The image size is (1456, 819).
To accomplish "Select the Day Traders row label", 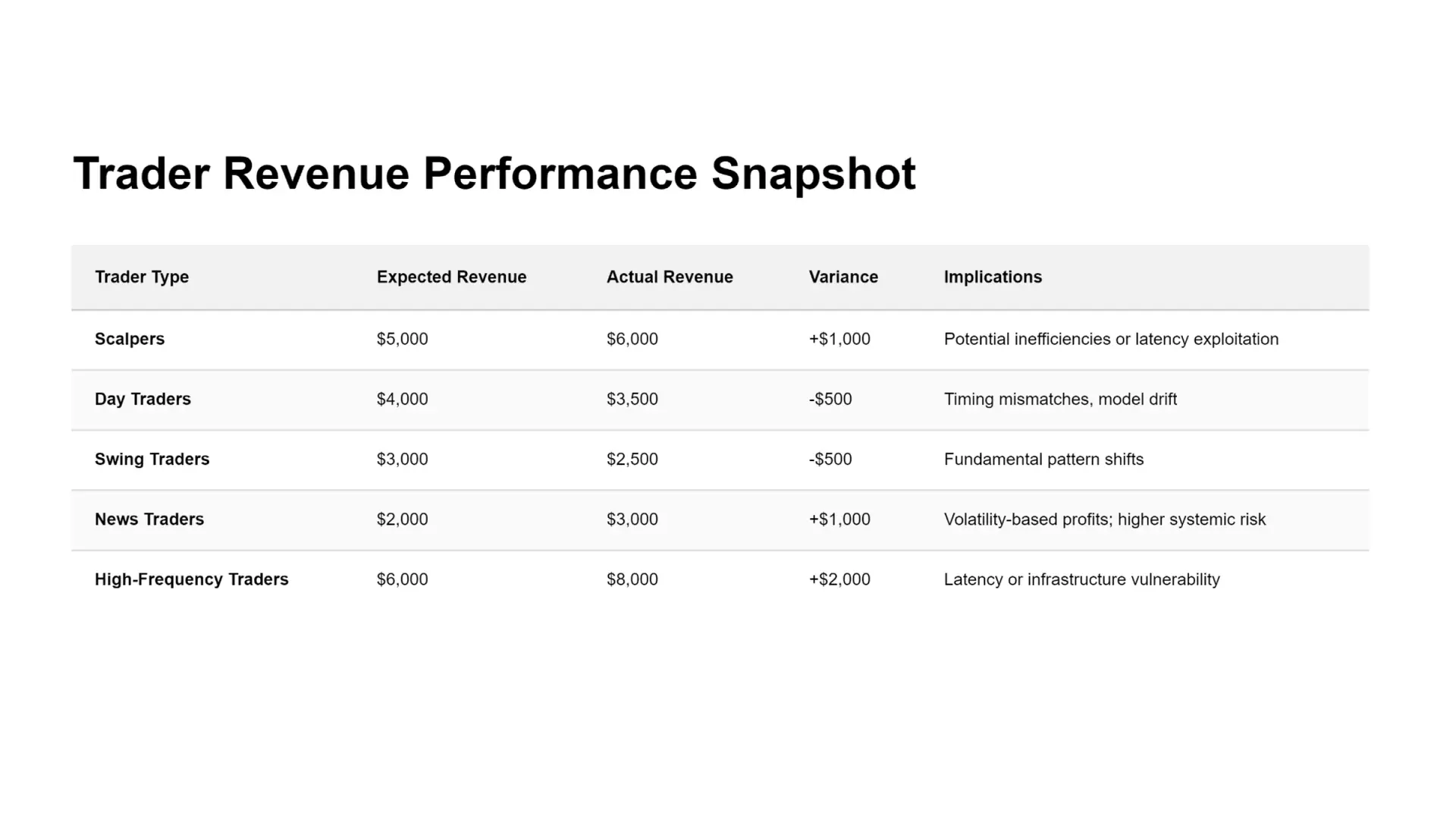I will (x=143, y=399).
